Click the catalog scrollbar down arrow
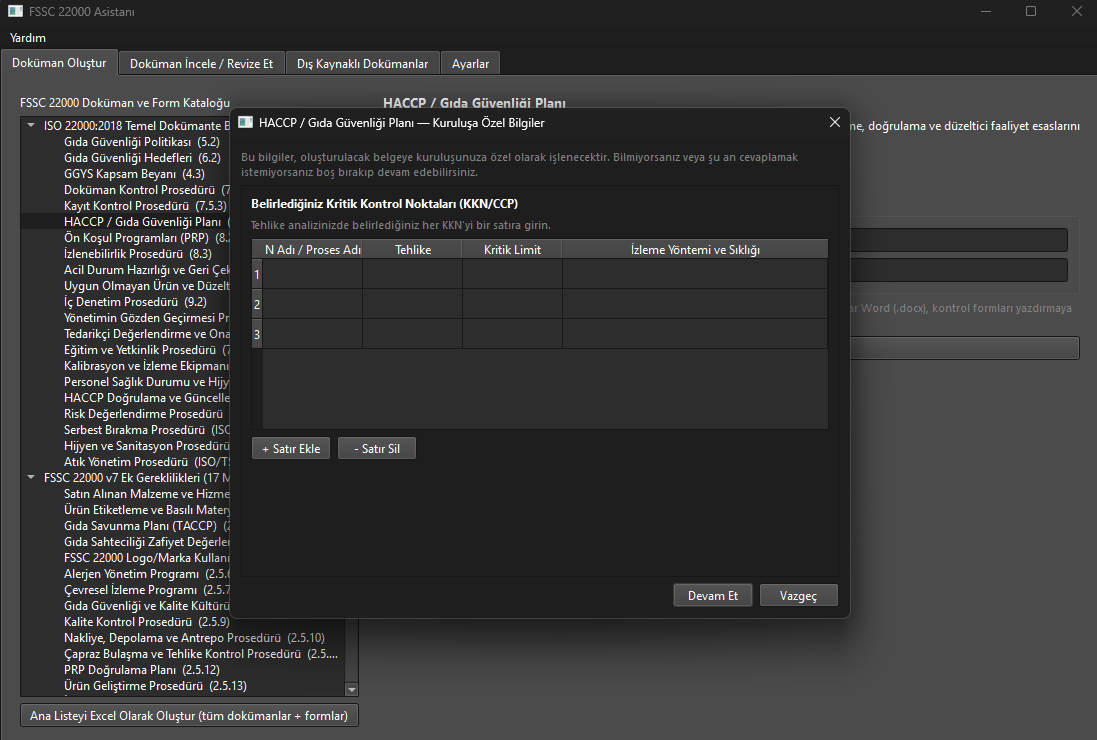This screenshot has width=1097, height=740. [352, 690]
